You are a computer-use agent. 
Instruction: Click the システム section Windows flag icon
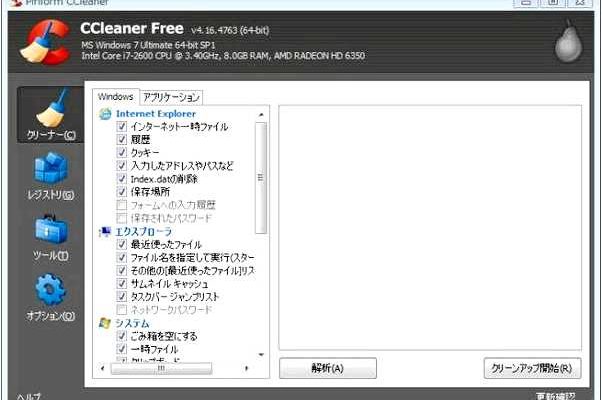(104, 323)
